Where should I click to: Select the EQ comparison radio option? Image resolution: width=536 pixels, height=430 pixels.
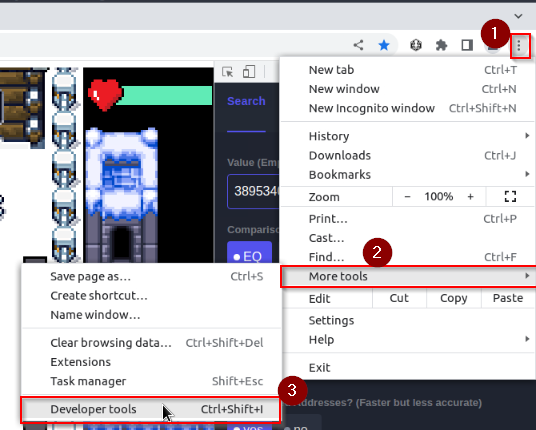click(x=249, y=256)
